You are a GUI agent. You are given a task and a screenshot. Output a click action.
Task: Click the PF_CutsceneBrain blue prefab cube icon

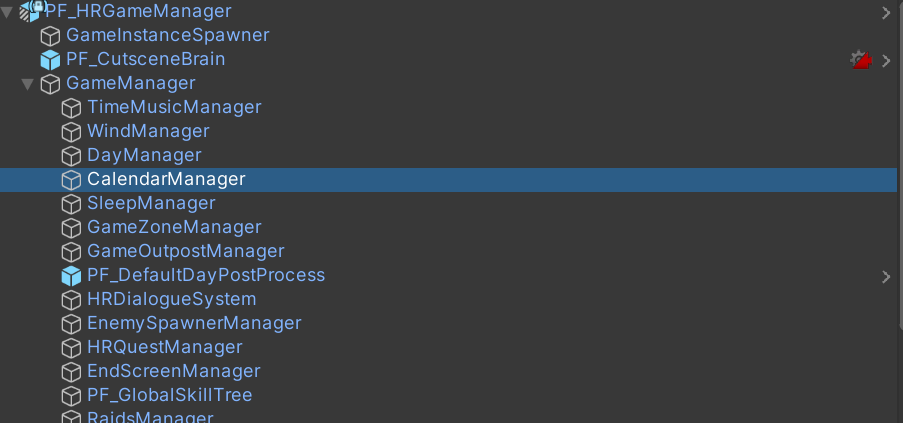50,60
